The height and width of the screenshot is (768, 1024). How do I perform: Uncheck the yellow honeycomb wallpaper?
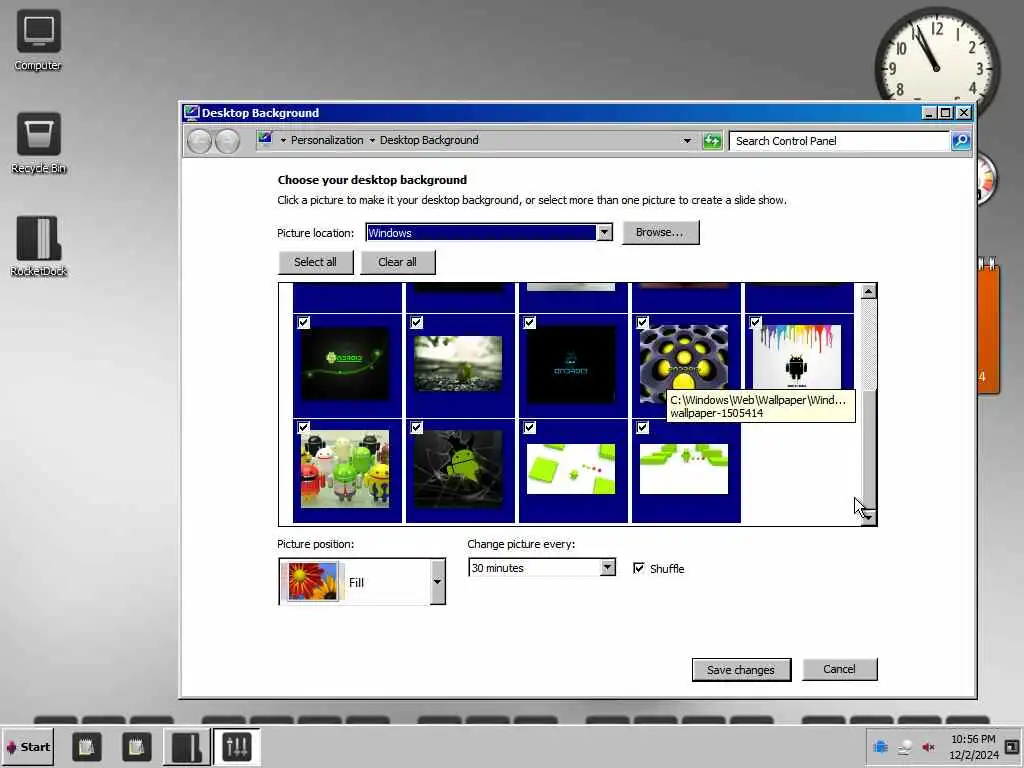(x=643, y=323)
